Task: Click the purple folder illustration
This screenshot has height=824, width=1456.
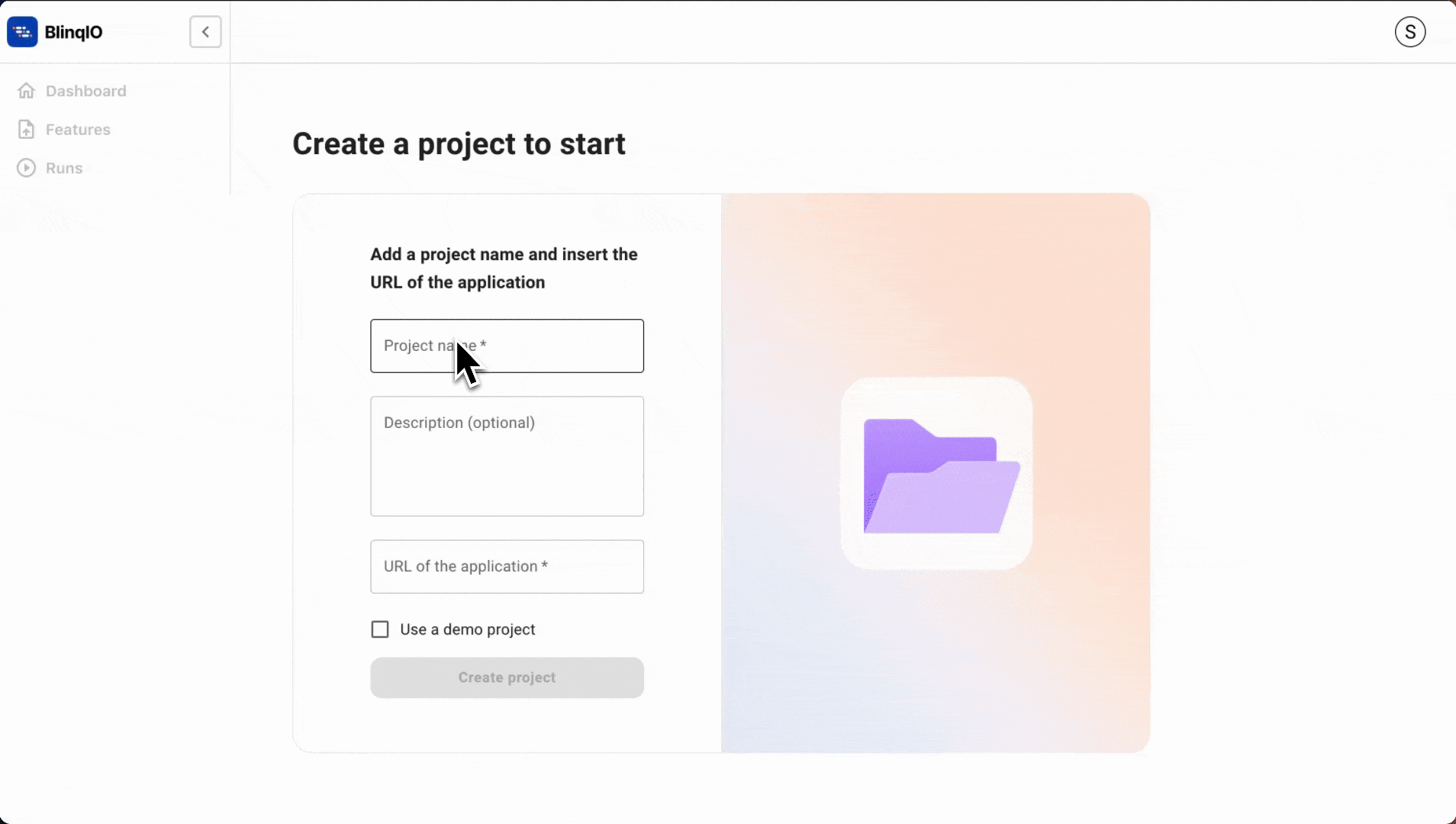Action: pyautogui.click(x=937, y=475)
